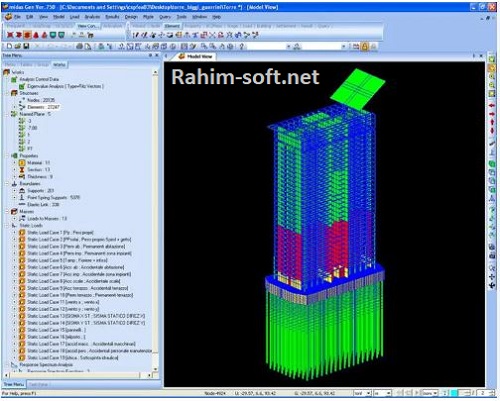Viewport: 500px width, 401px height.
Task: Select the Tree Menu bottom tab
Action: point(14,384)
